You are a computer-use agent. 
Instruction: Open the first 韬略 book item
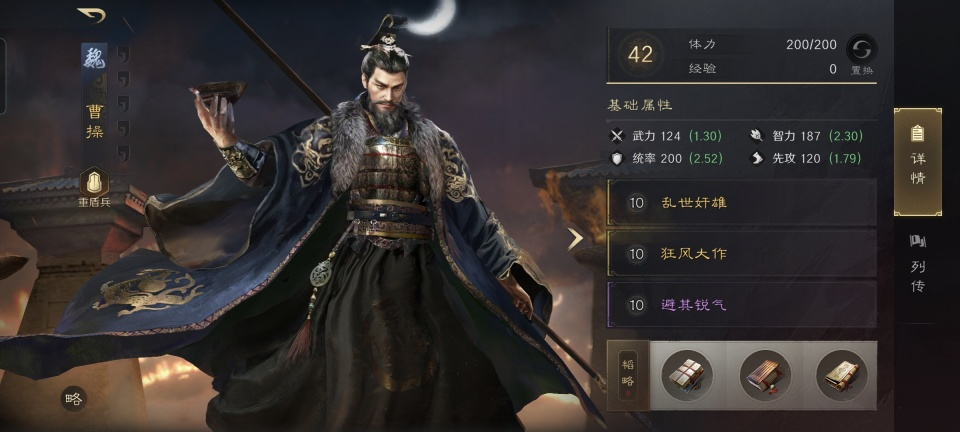687,375
